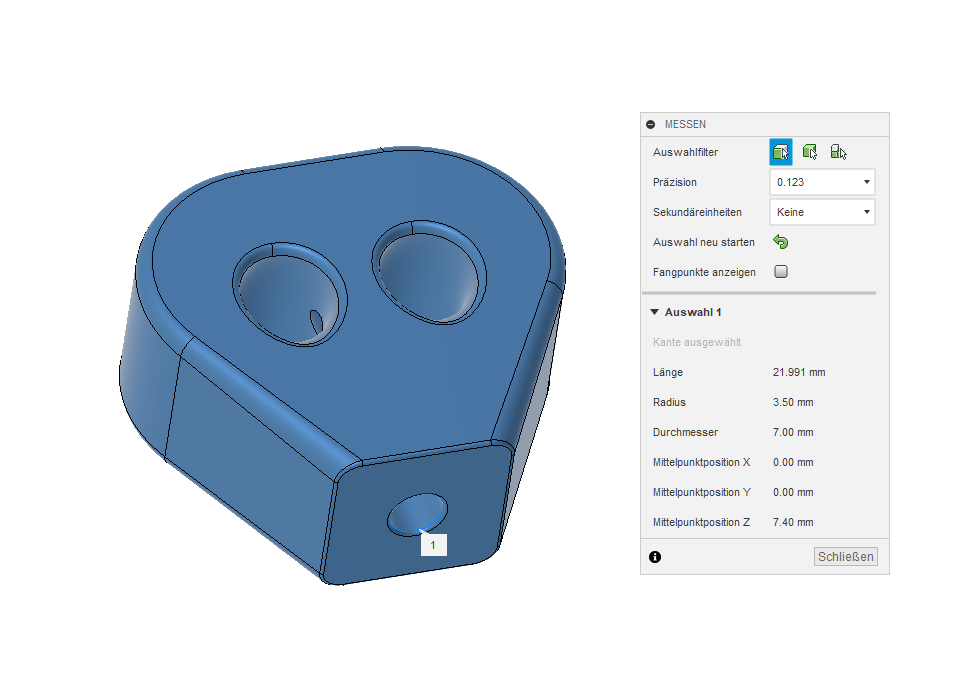
Task: Click the Länge value 21.991 mm
Action: click(x=799, y=372)
